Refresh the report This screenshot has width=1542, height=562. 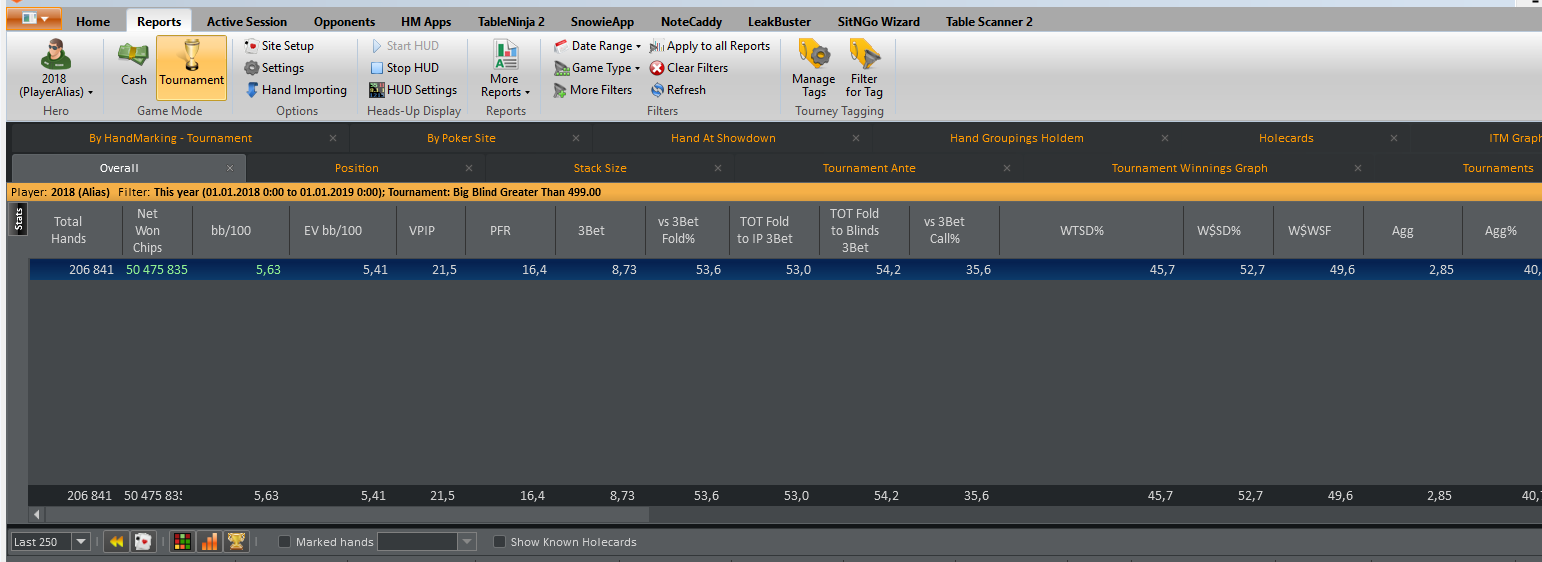pyautogui.click(x=678, y=90)
